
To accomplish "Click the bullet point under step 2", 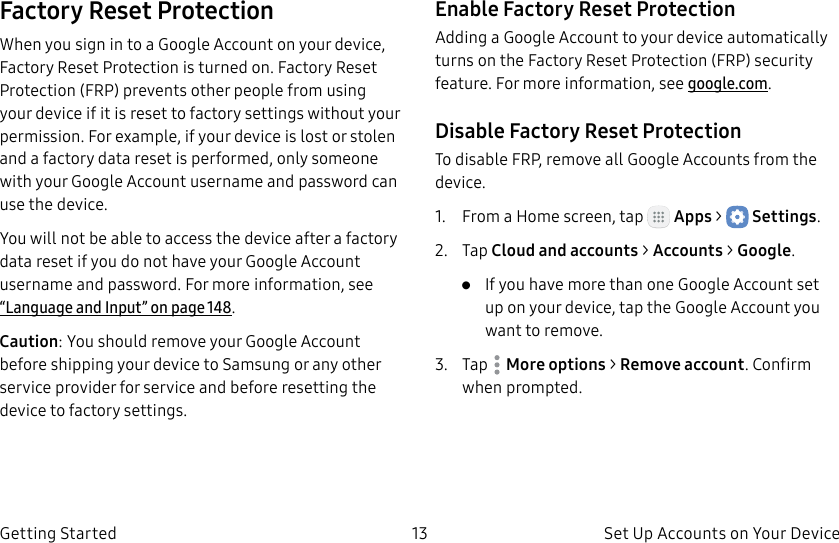I will point(466,286).
